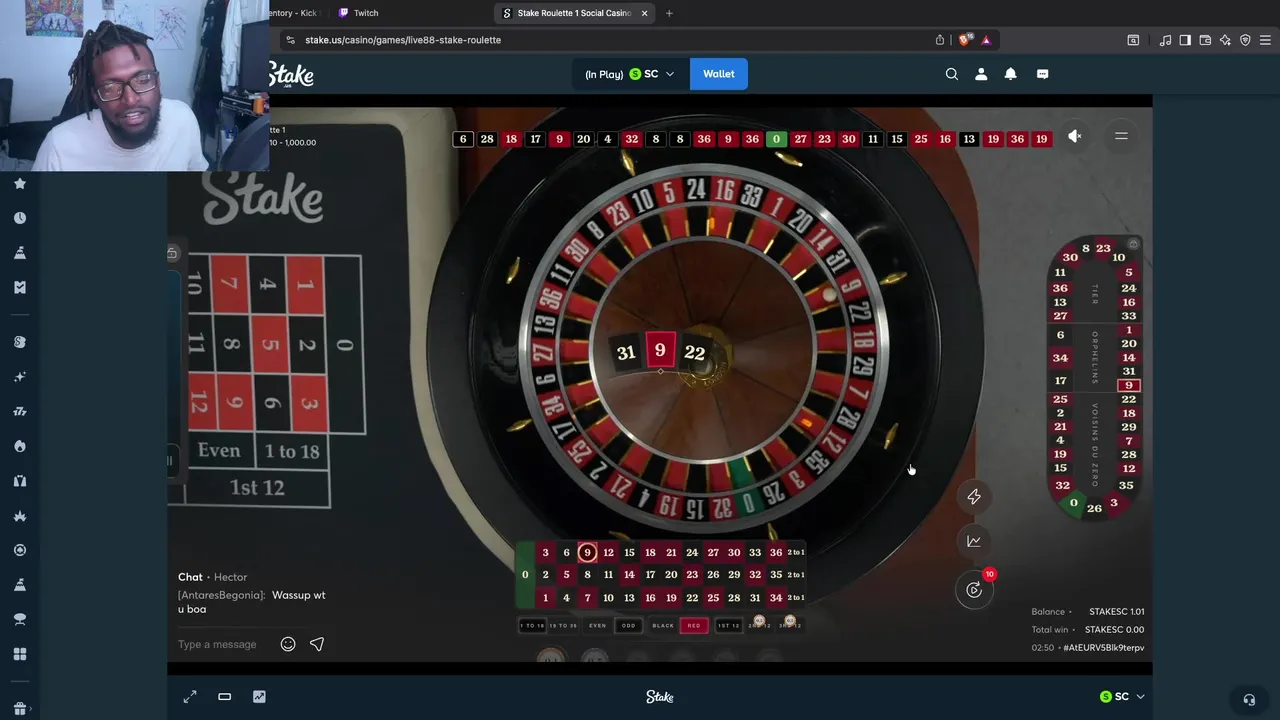Expand the gift icon at sidebar bottom
The image size is (1280, 720).
tap(20, 709)
